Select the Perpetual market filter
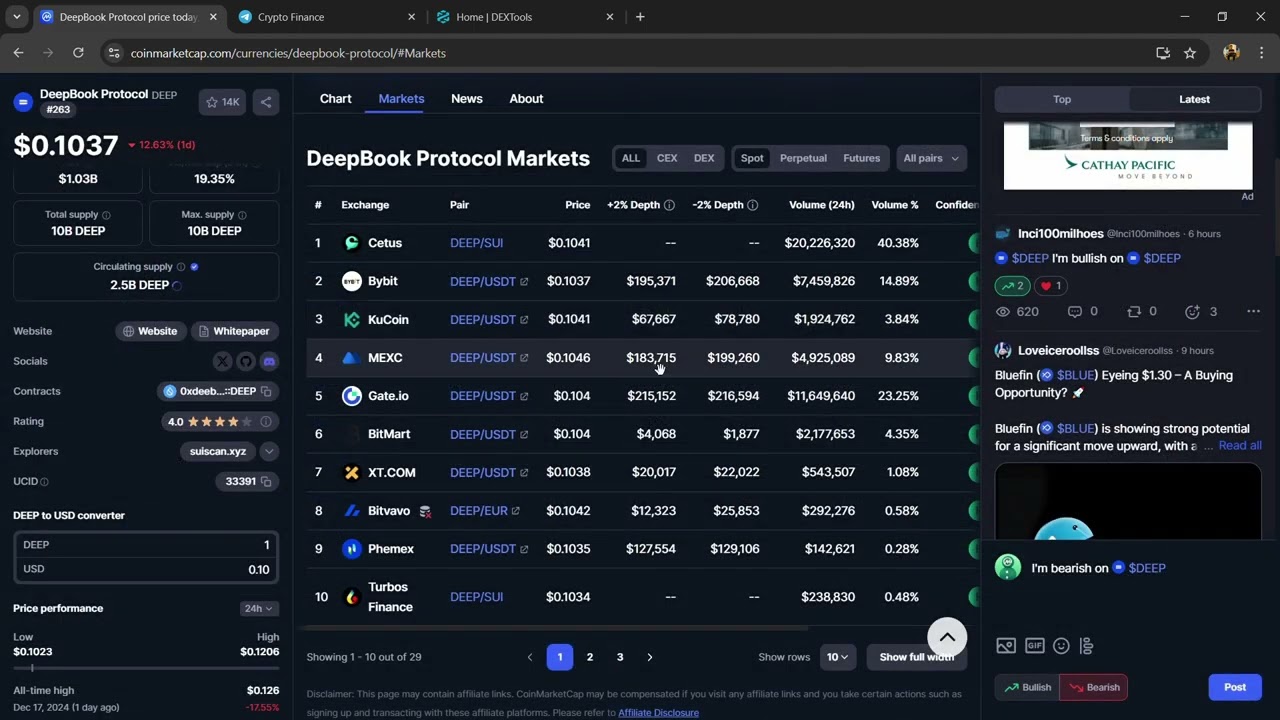Image resolution: width=1280 pixels, height=720 pixels. (803, 158)
